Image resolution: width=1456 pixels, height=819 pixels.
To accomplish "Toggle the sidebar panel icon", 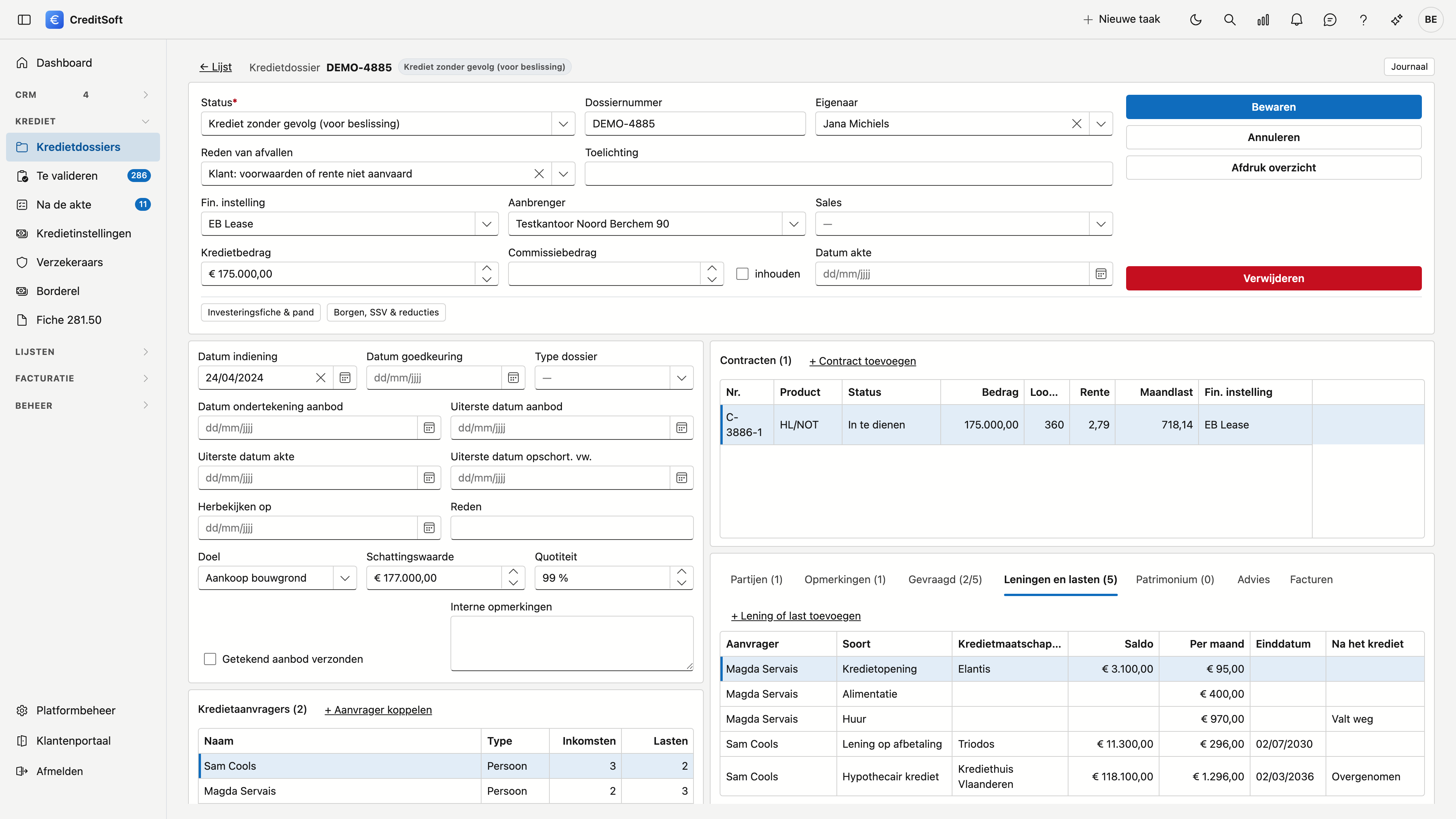I will click(x=24, y=20).
